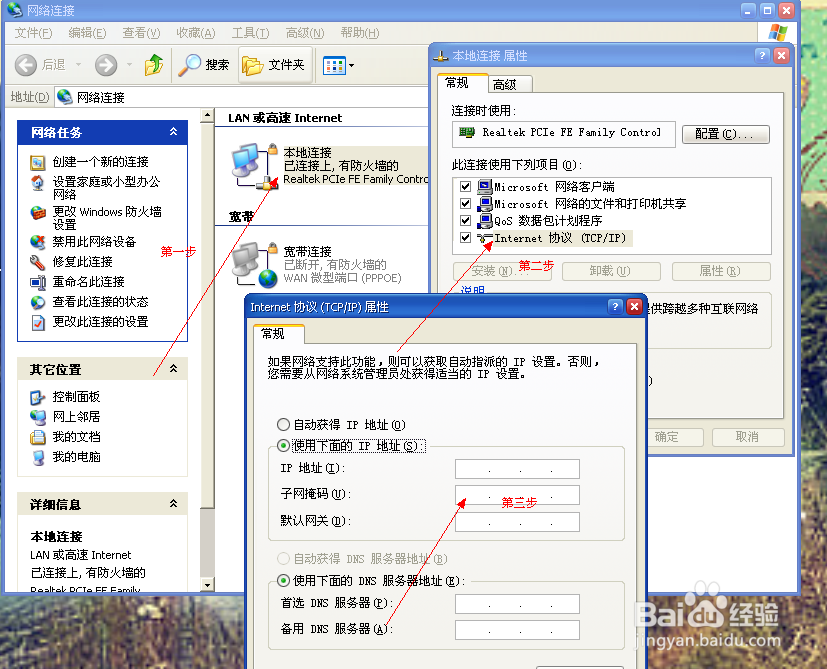Image resolution: width=827 pixels, height=669 pixels.
Task: Open 网上邻居 icon
Action: [38, 417]
